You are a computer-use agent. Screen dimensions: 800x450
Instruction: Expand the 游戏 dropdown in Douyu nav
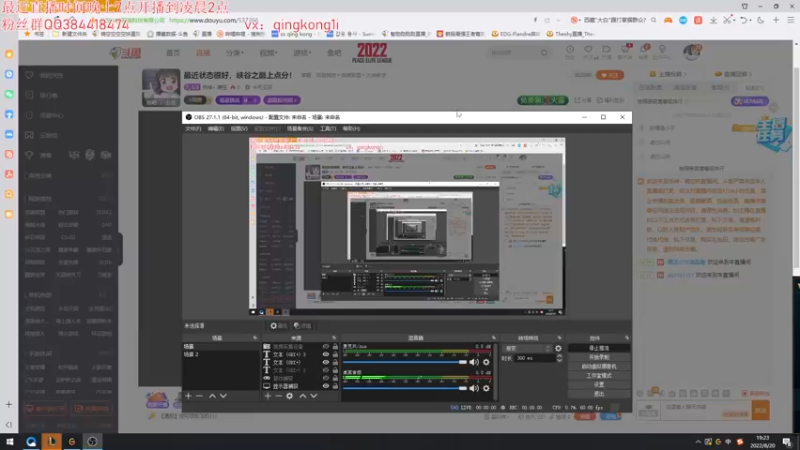302,53
